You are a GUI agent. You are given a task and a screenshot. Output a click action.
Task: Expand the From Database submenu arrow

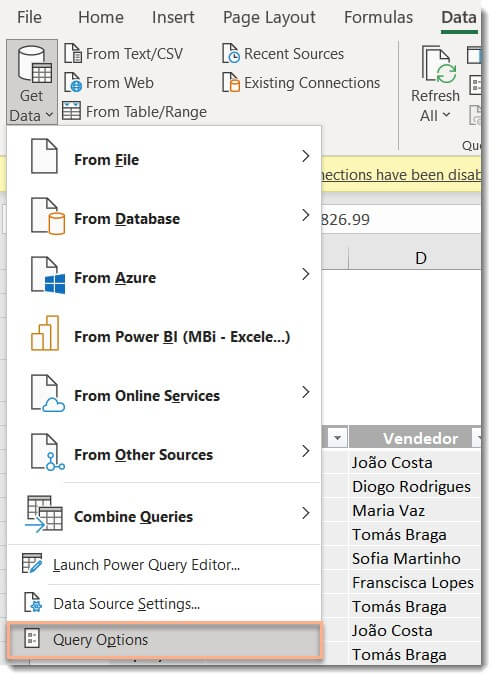(x=306, y=215)
